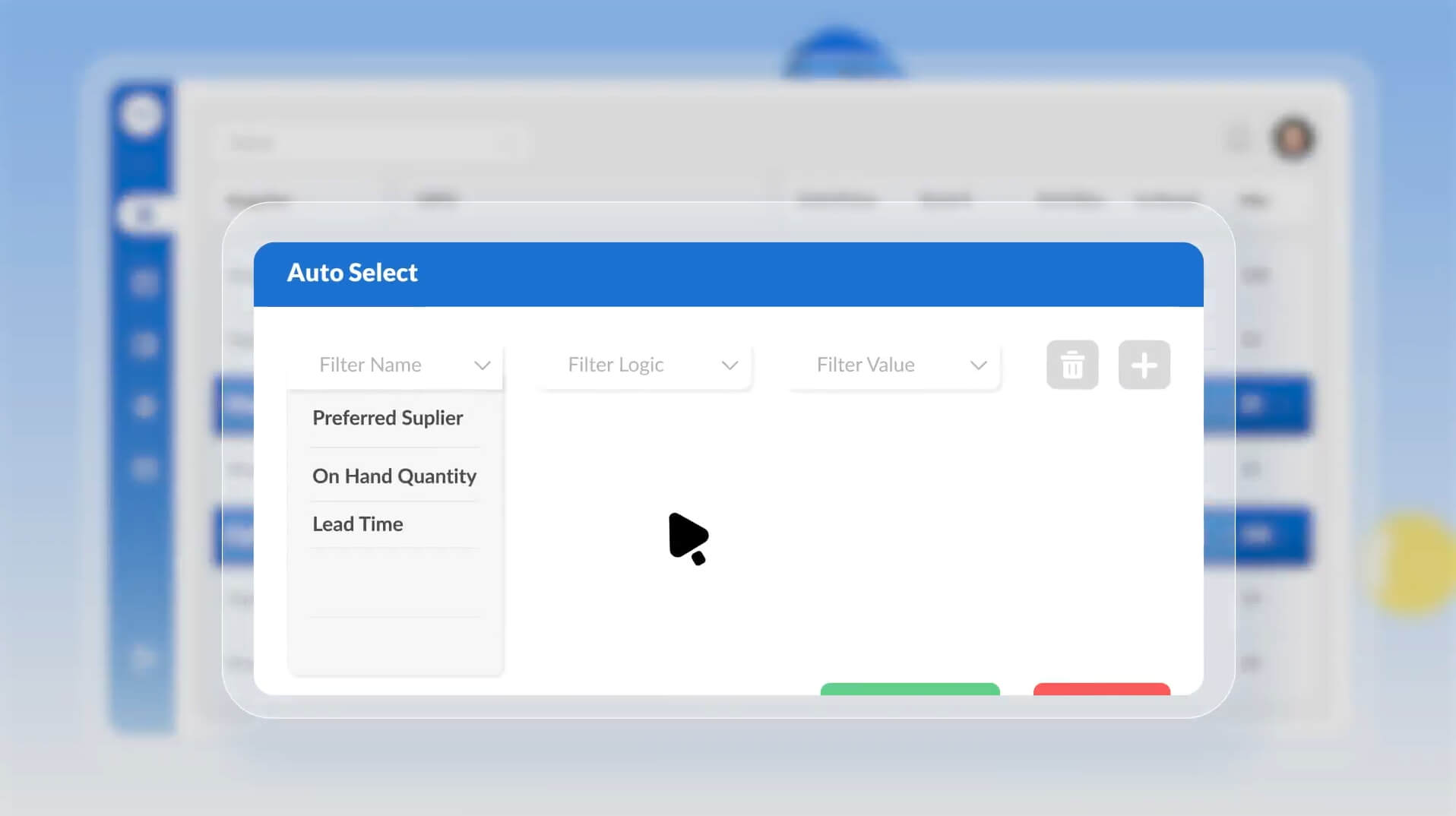Delete the current filter using the trash icon
The width and height of the screenshot is (1456, 816).
tap(1072, 365)
